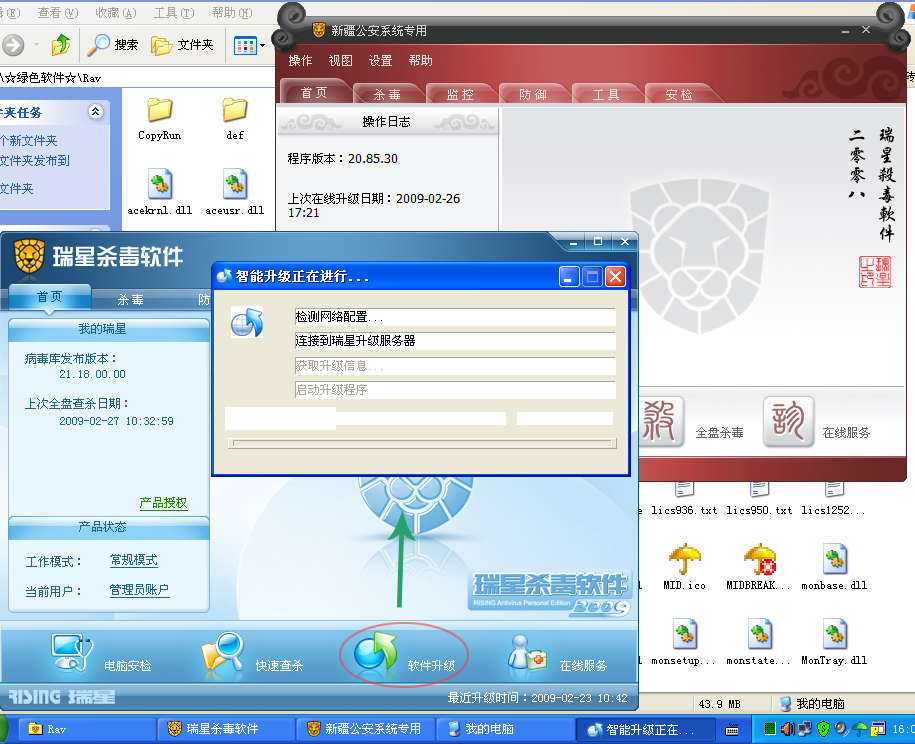This screenshot has width=915, height=744.
Task: Click the 搜索 search toolbar button
Action: (113, 44)
